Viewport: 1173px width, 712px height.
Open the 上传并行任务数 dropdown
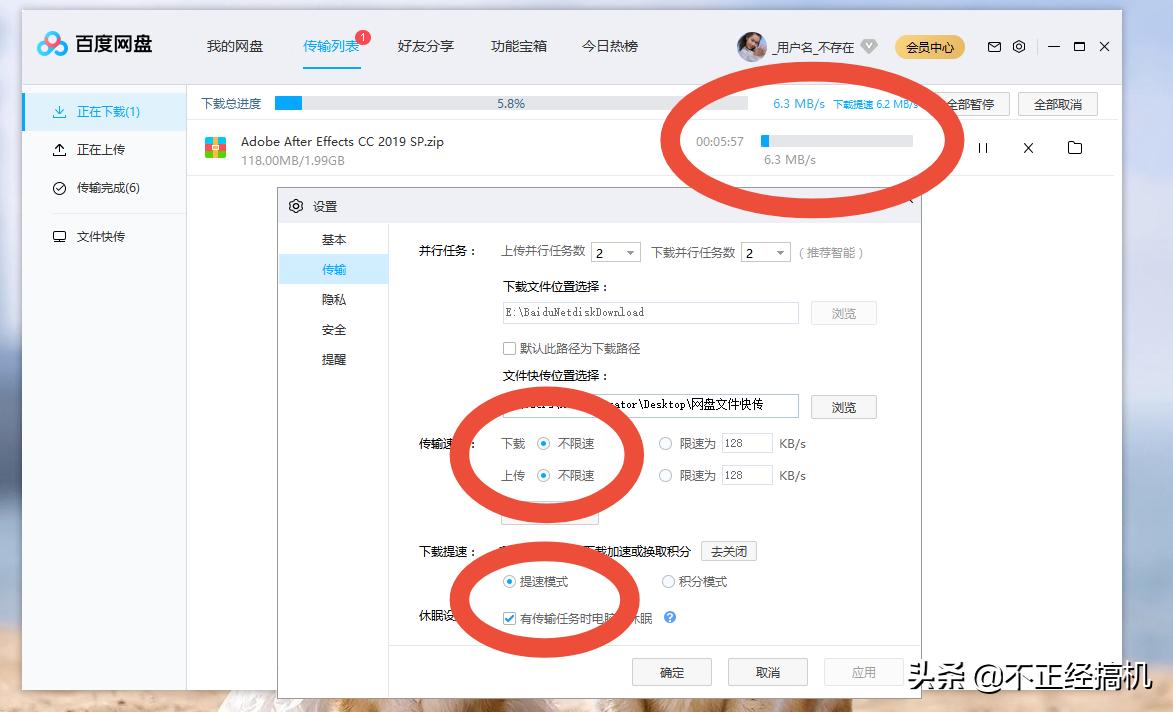point(615,252)
